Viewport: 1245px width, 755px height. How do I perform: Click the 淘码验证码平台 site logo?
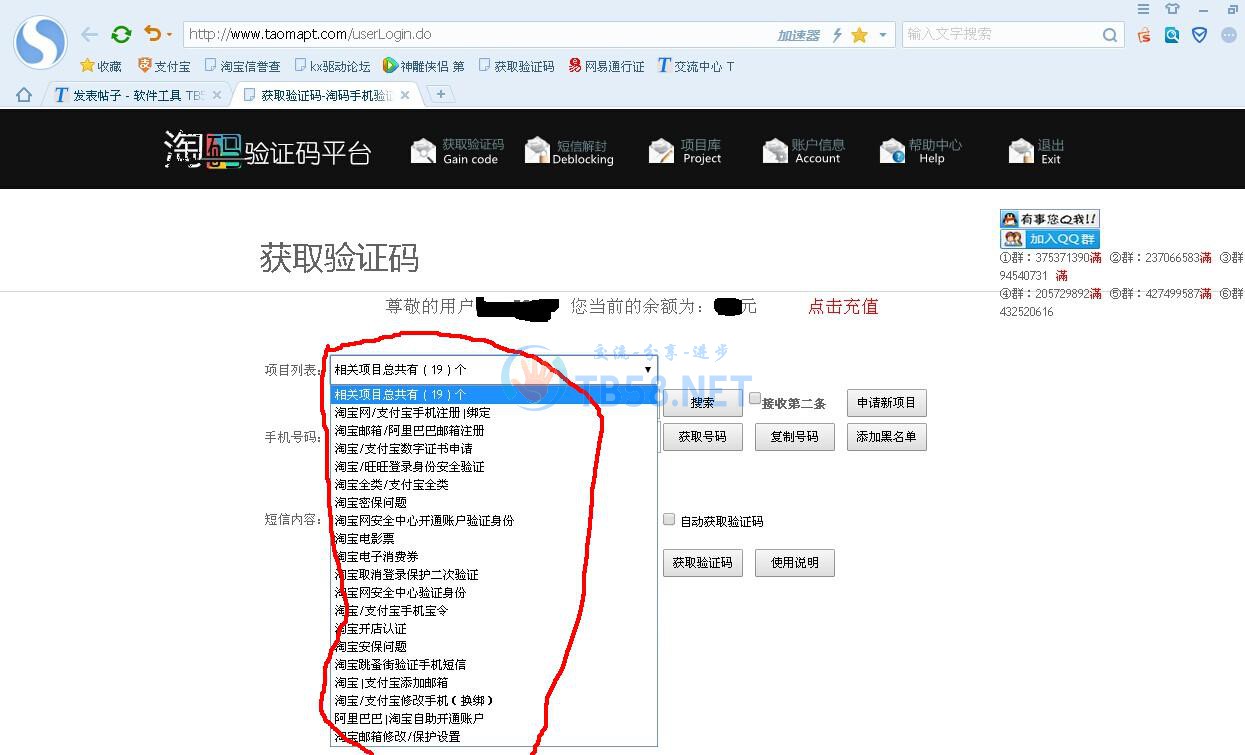pyautogui.click(x=267, y=150)
